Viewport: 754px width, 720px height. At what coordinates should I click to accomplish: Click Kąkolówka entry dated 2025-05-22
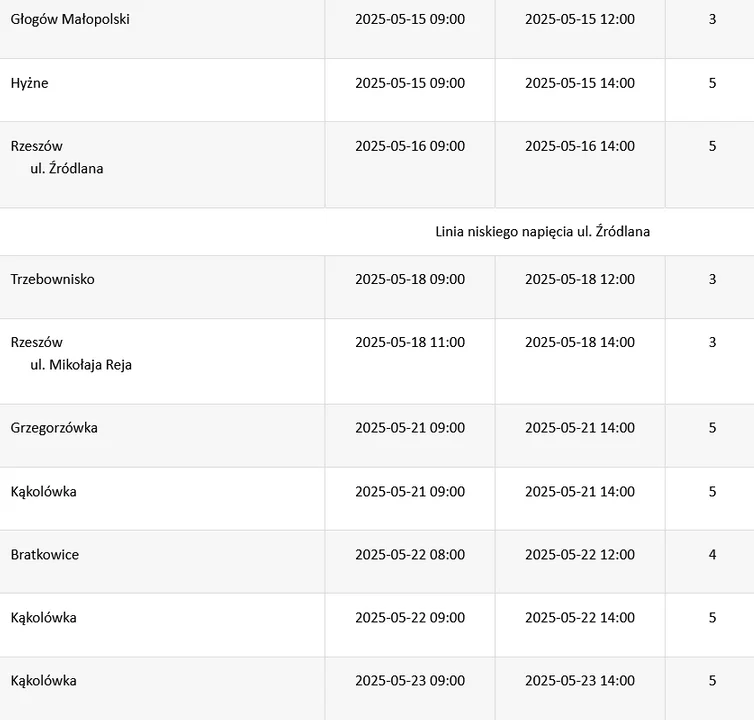click(44, 618)
